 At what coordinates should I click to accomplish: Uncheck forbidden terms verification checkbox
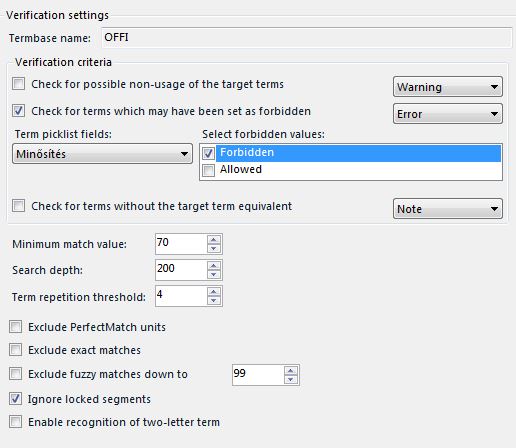pyautogui.click(x=18, y=111)
